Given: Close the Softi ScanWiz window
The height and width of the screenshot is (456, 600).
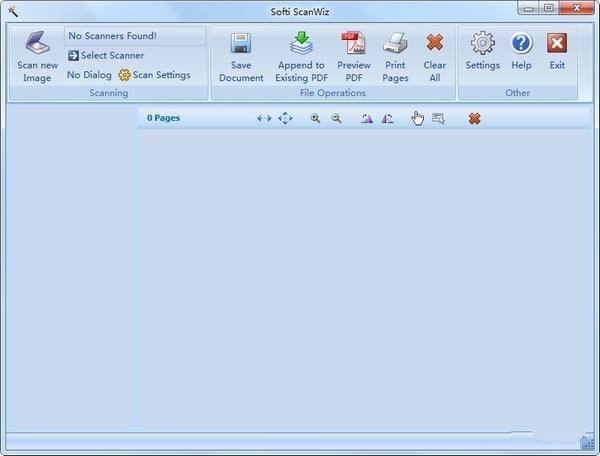Looking at the screenshot, I should (x=576, y=8).
